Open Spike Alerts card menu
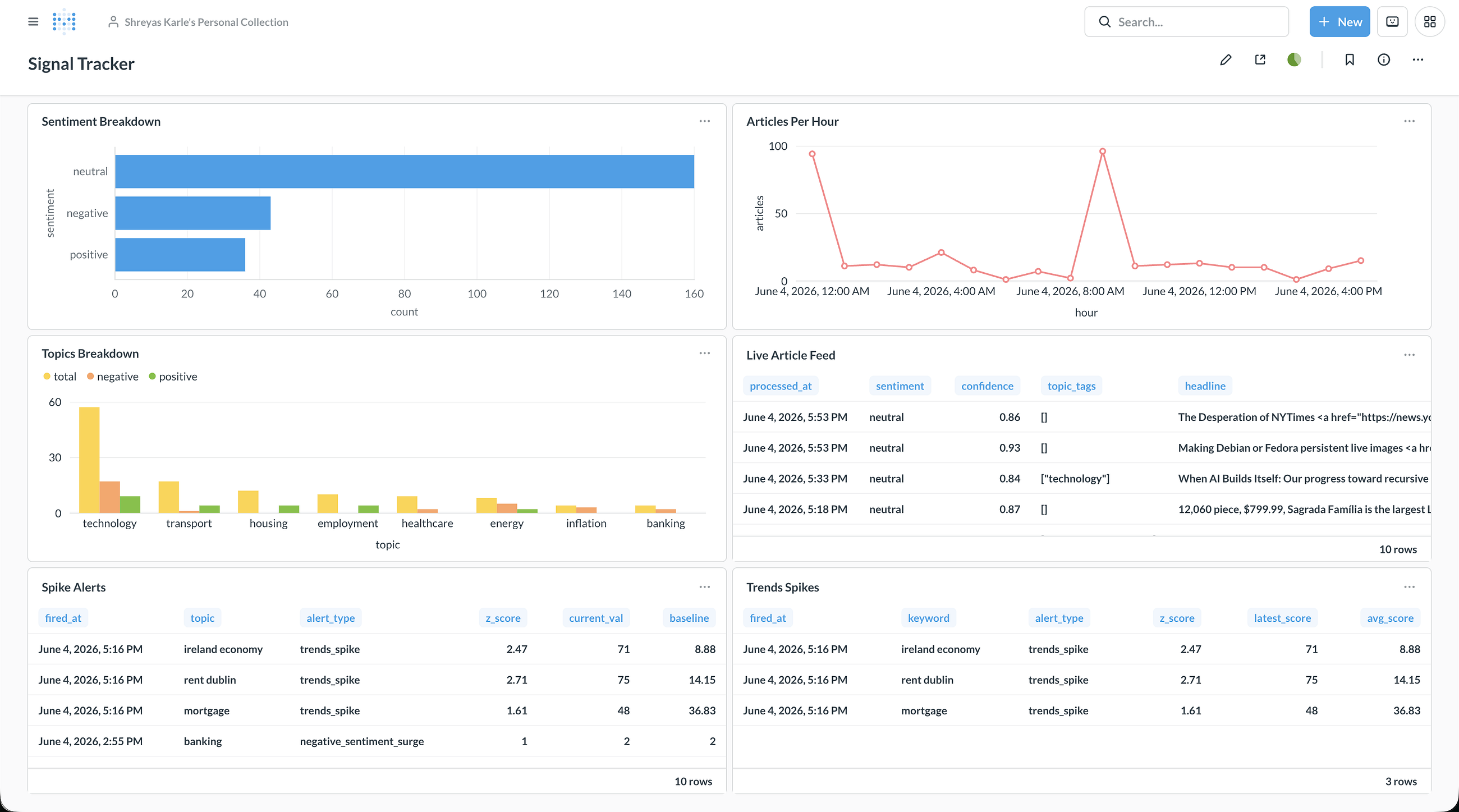The width and height of the screenshot is (1459, 812). [705, 587]
